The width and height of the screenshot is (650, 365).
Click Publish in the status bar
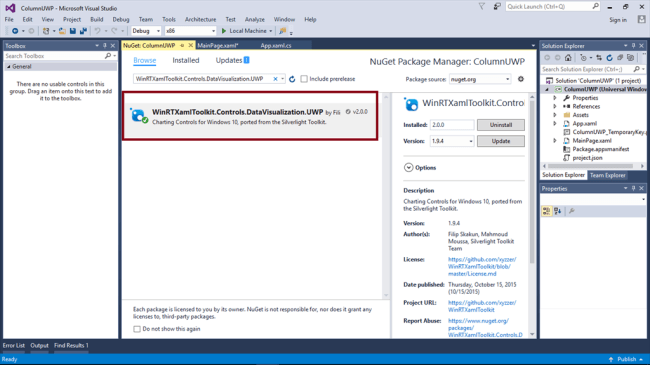[626, 359]
